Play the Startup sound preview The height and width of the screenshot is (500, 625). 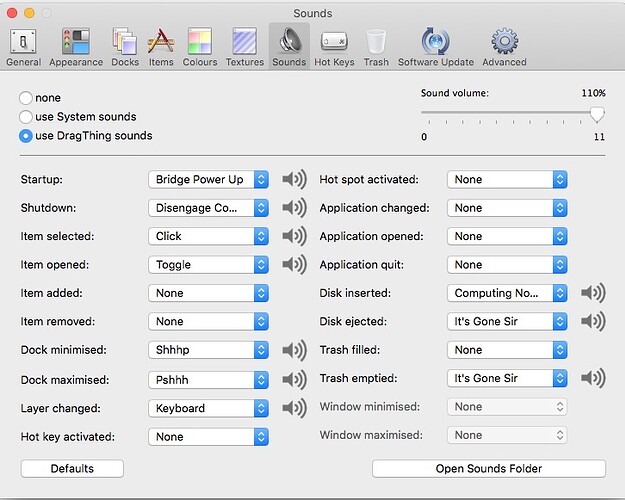point(294,179)
